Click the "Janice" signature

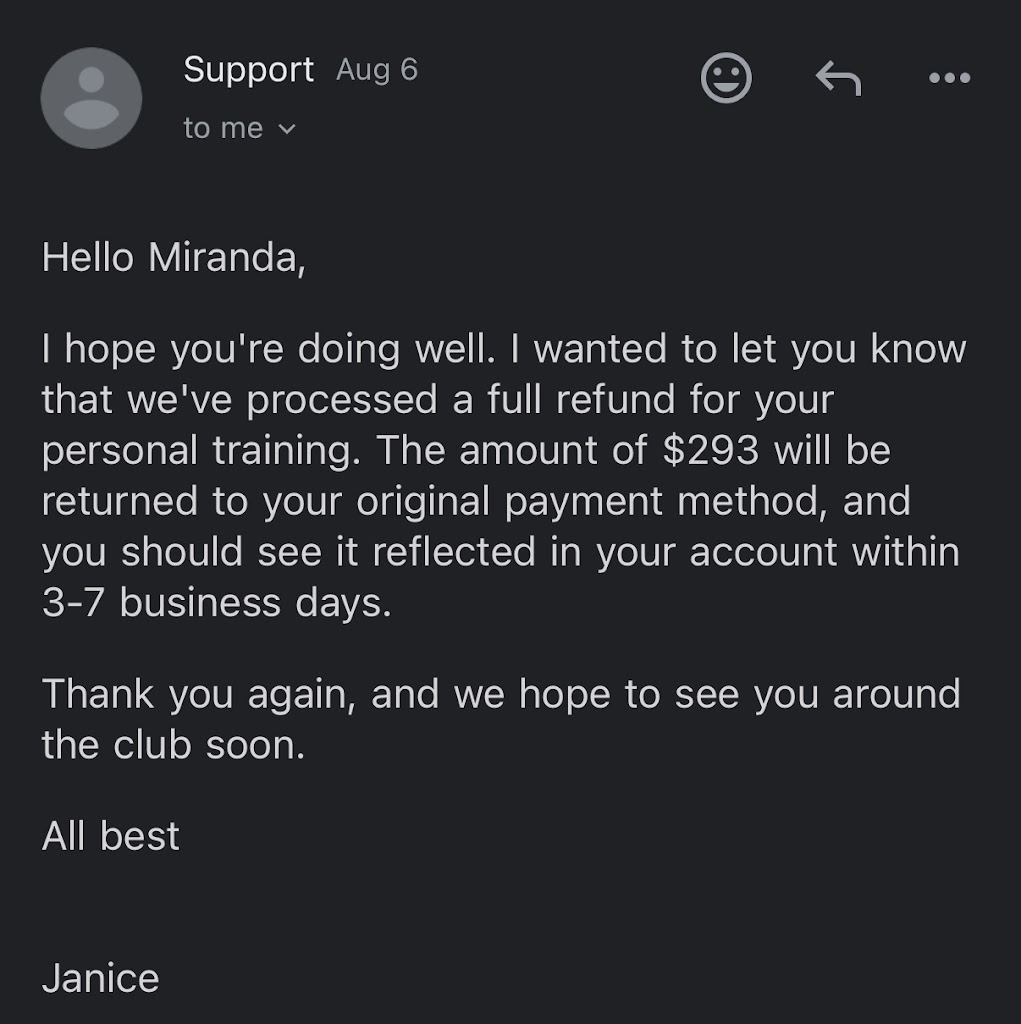[x=100, y=978]
